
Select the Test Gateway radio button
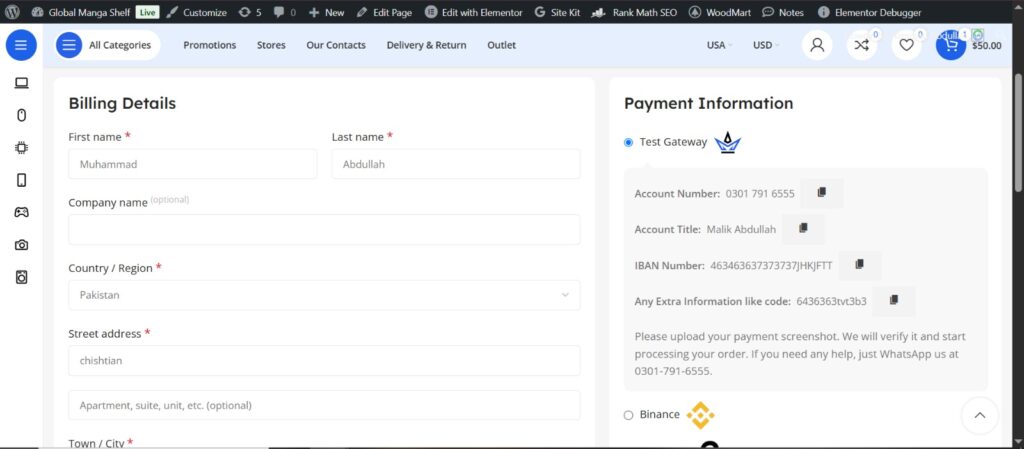628,142
